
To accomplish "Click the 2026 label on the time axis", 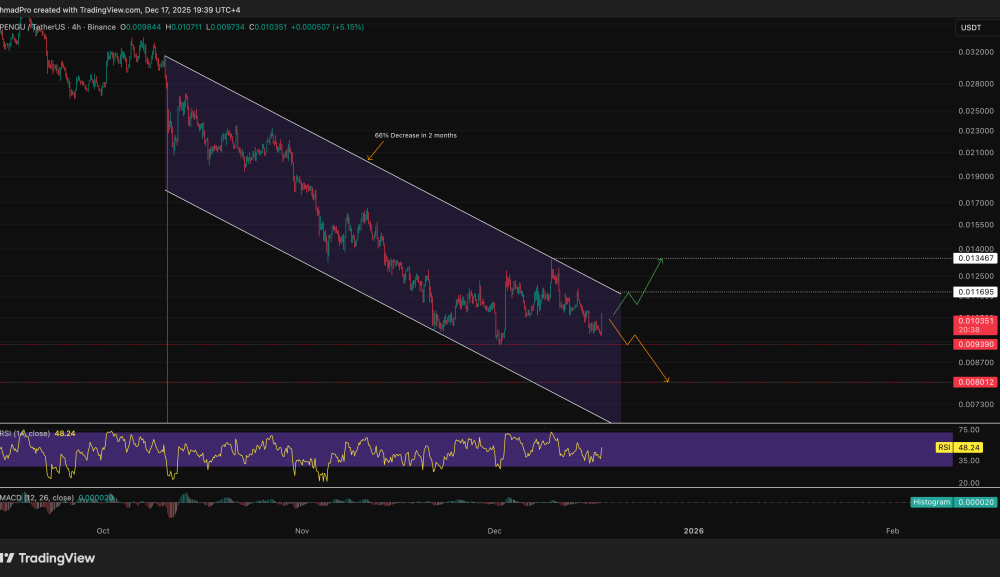I will [x=694, y=531].
